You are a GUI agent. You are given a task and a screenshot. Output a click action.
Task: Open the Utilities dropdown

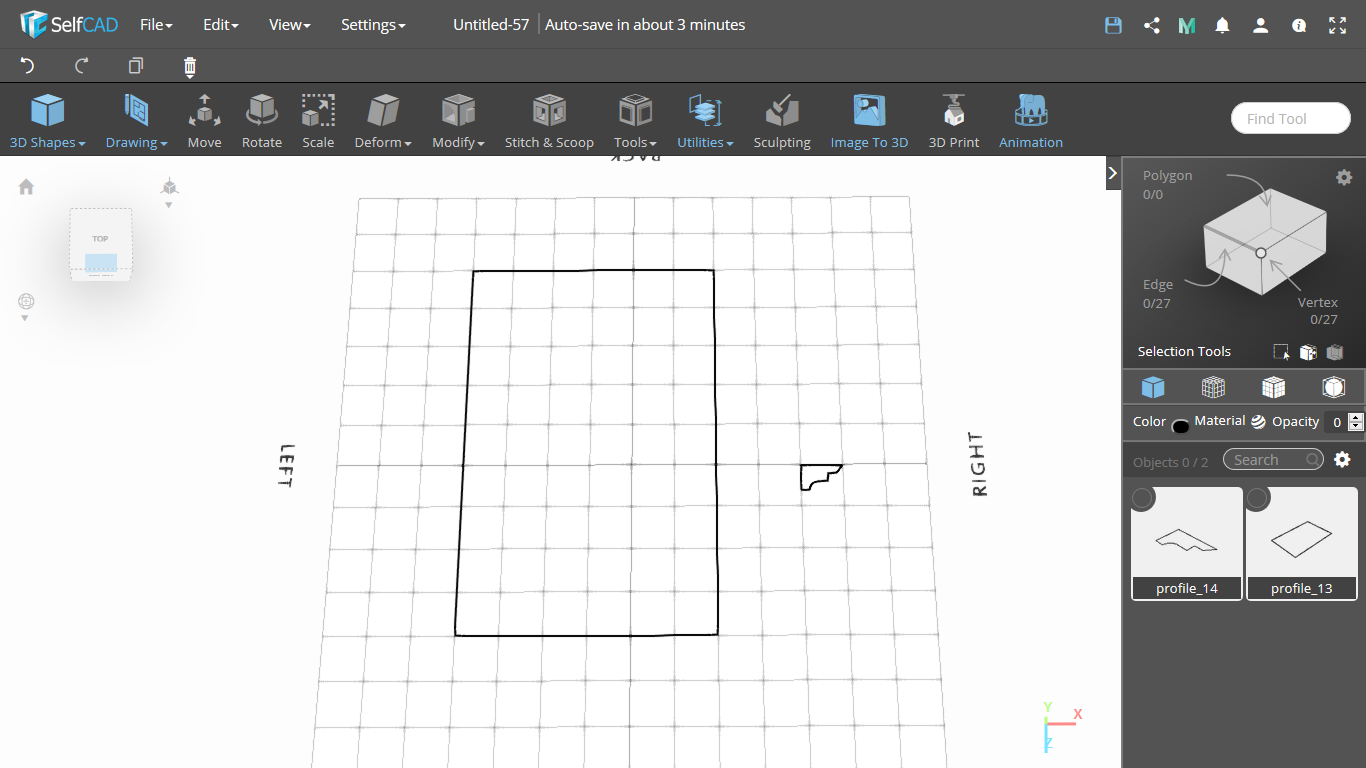point(705,121)
